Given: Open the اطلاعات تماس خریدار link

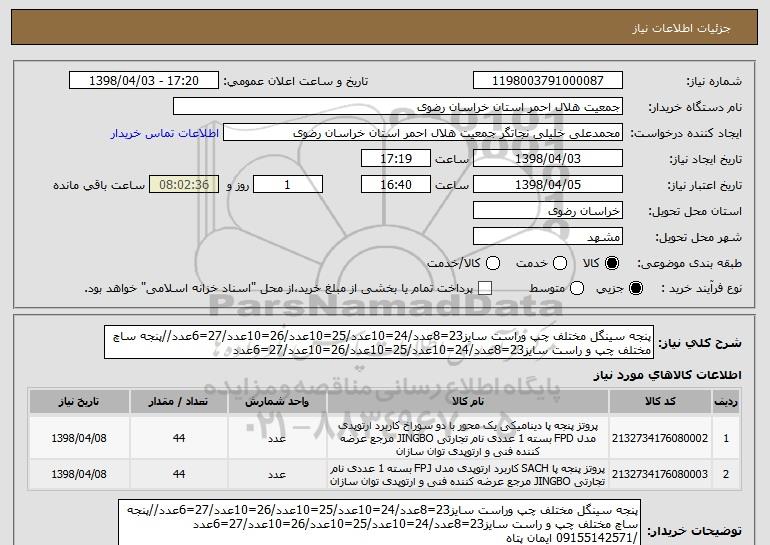Looking at the screenshot, I should click(165, 133).
